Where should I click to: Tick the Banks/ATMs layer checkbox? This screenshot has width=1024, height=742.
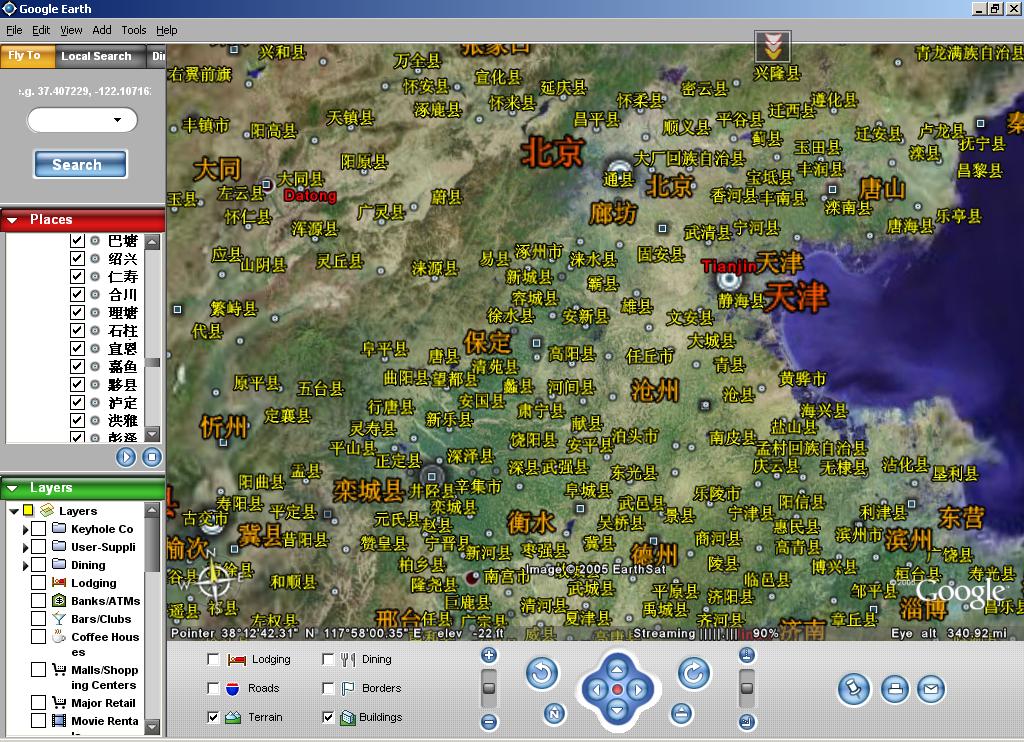tap(38, 601)
